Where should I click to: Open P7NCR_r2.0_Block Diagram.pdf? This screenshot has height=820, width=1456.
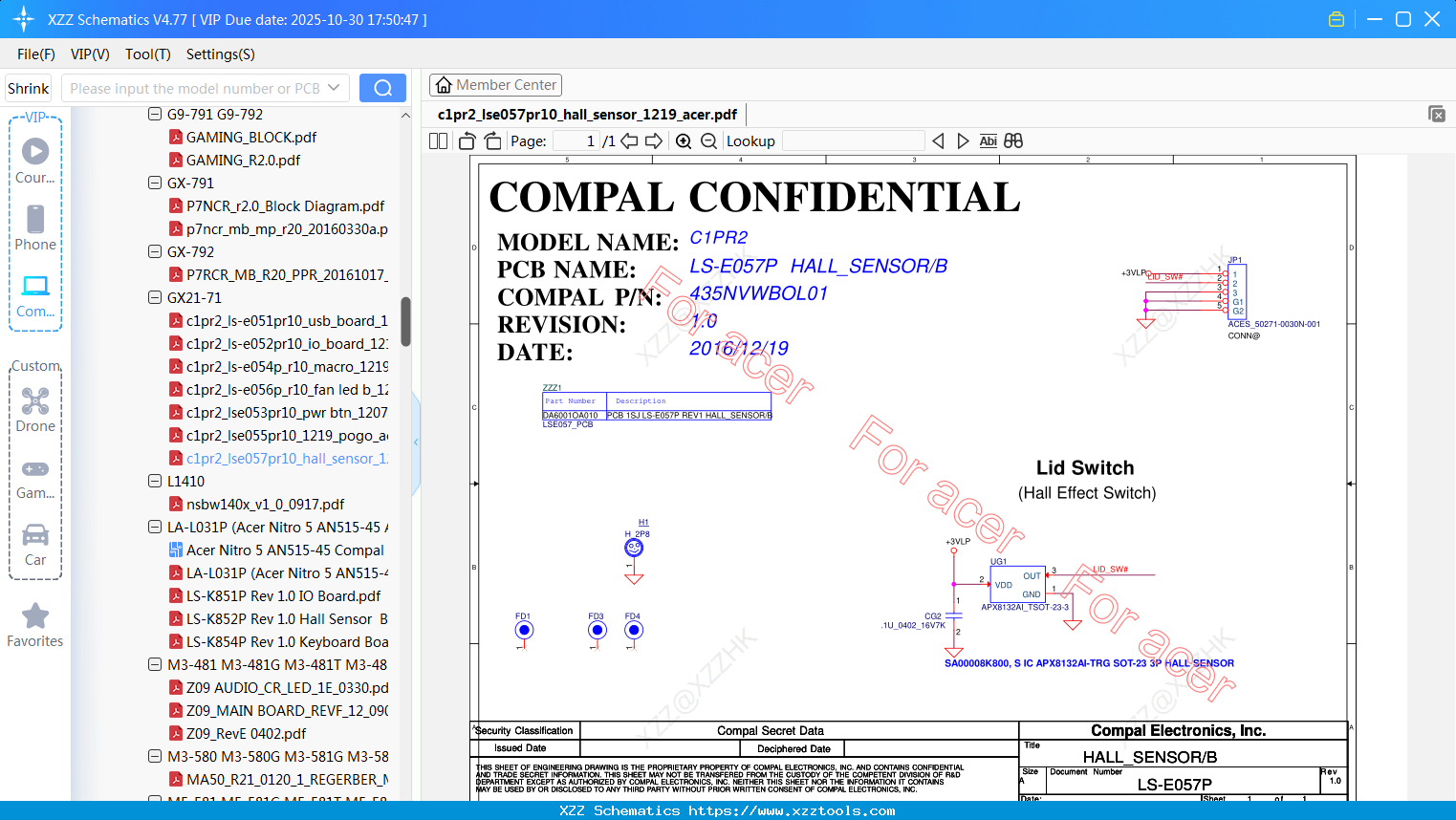285,205
